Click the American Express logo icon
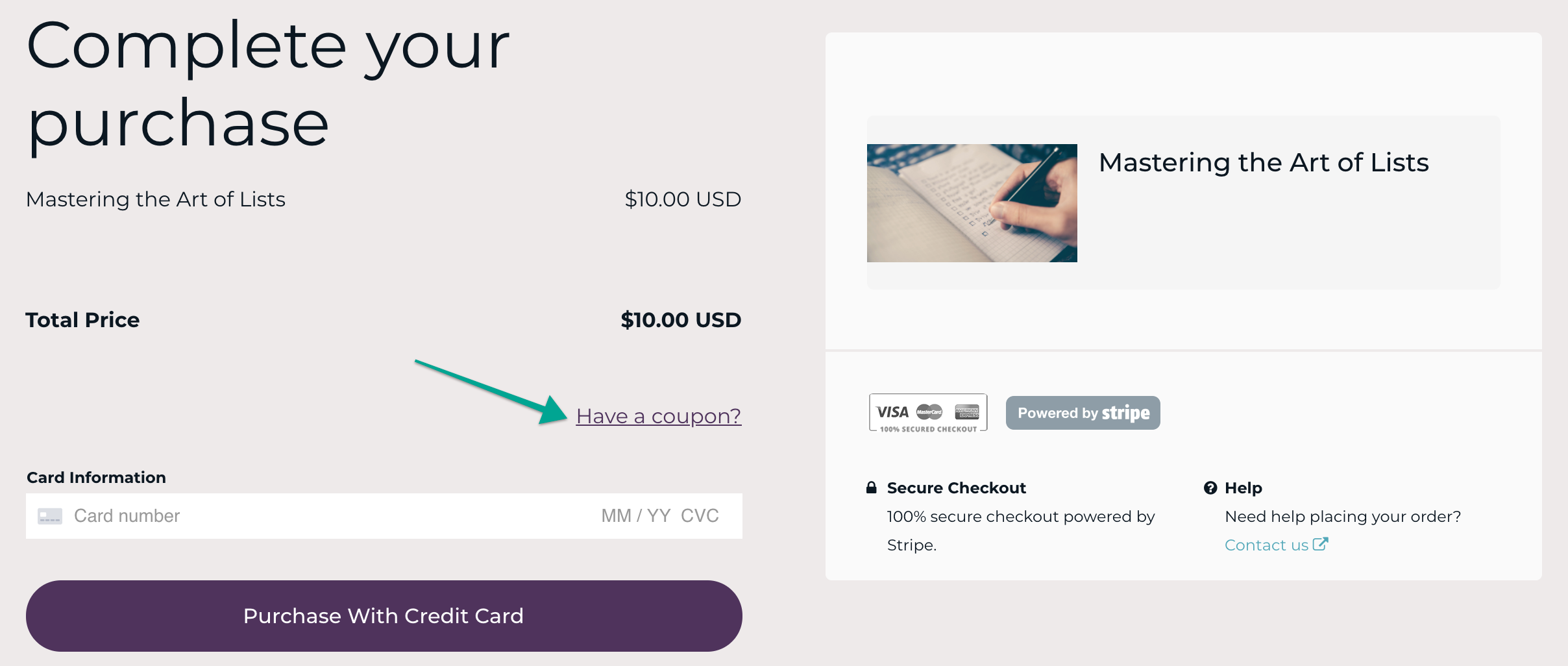This screenshot has height=666, width=1568. [x=966, y=412]
